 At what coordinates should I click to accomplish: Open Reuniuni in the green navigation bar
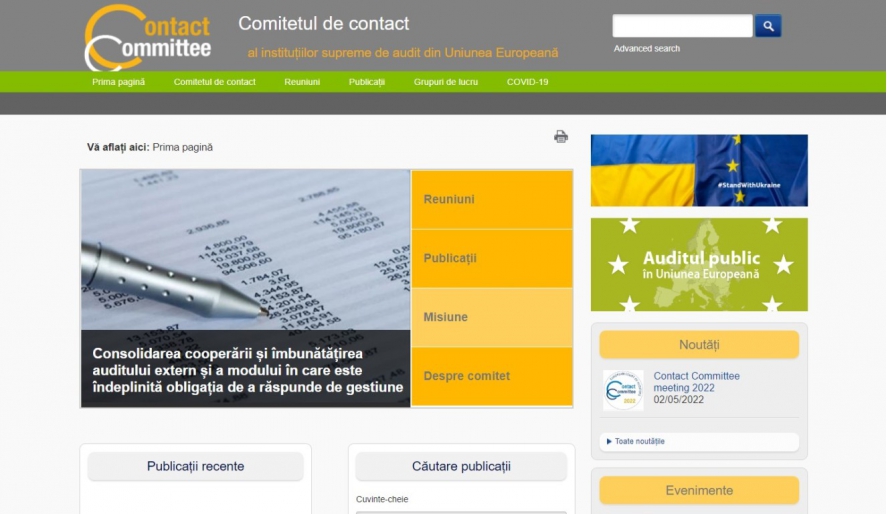click(302, 82)
